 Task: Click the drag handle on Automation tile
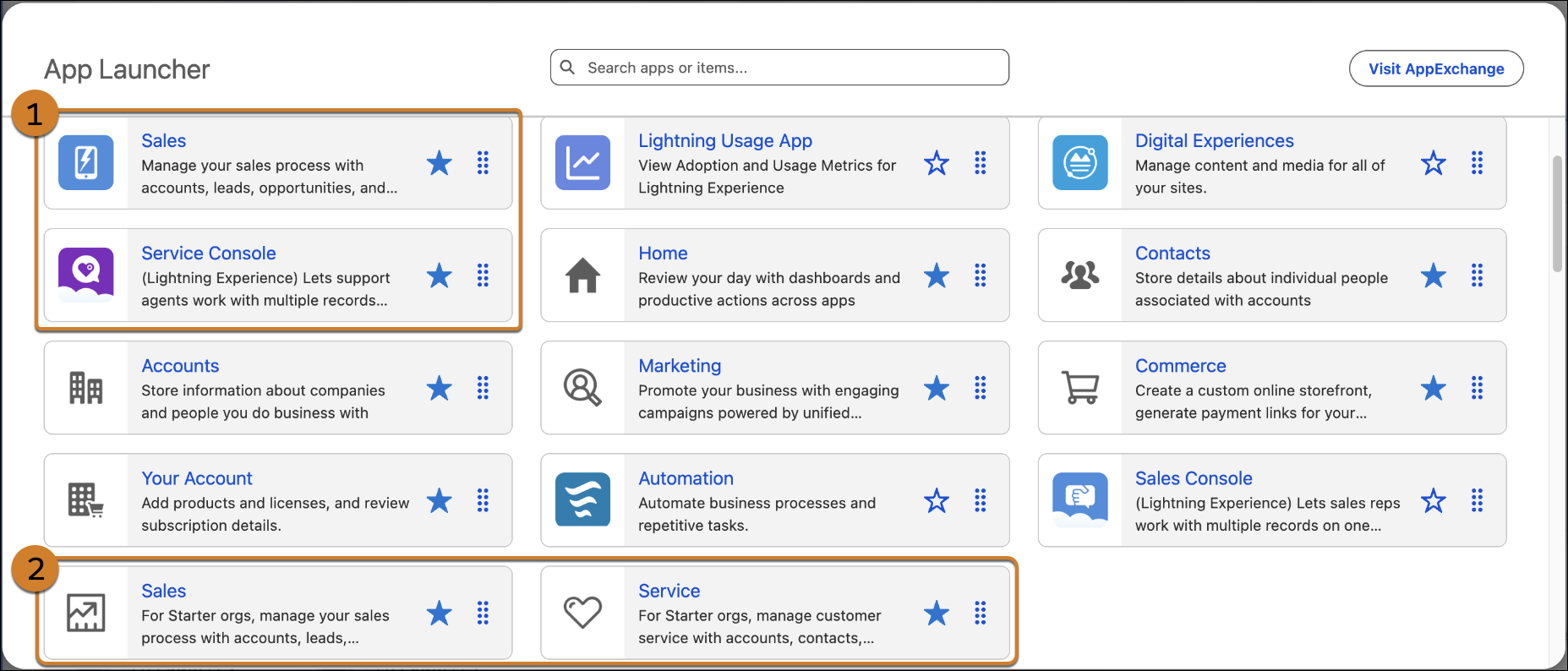point(980,500)
